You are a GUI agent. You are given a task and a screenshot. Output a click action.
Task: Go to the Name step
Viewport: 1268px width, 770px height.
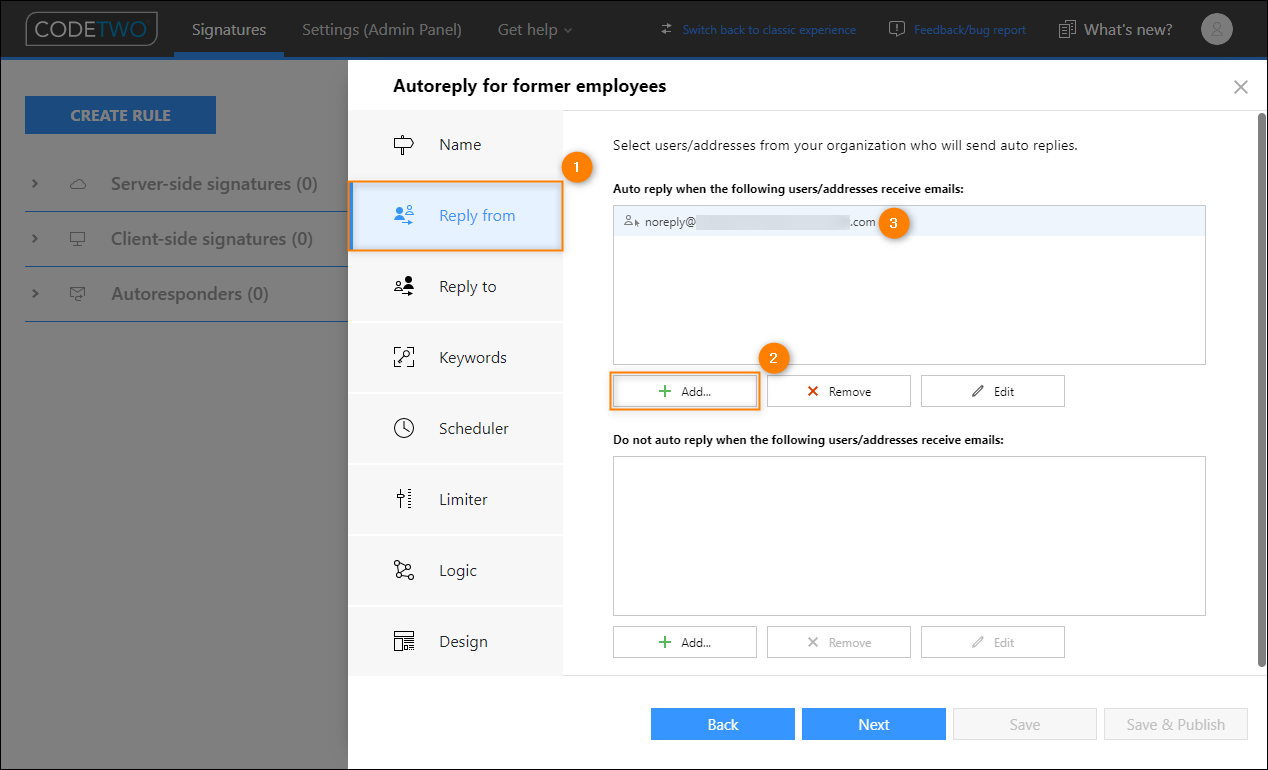[455, 145]
